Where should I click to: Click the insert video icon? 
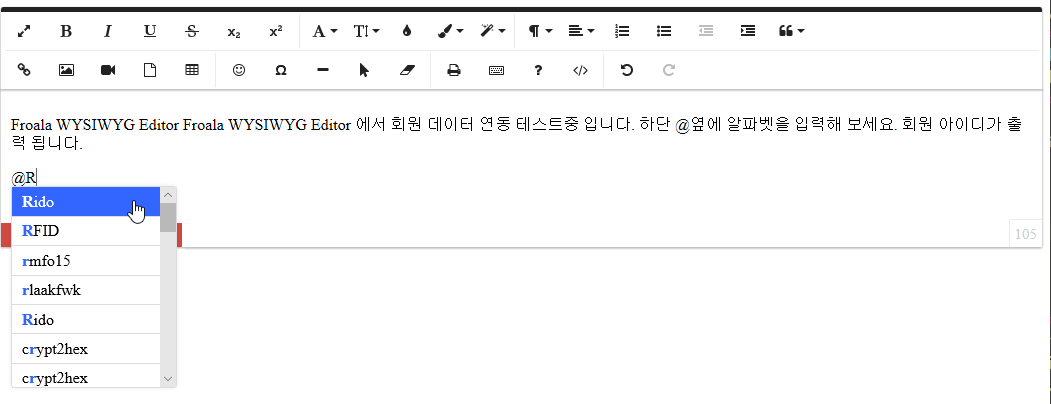108,70
